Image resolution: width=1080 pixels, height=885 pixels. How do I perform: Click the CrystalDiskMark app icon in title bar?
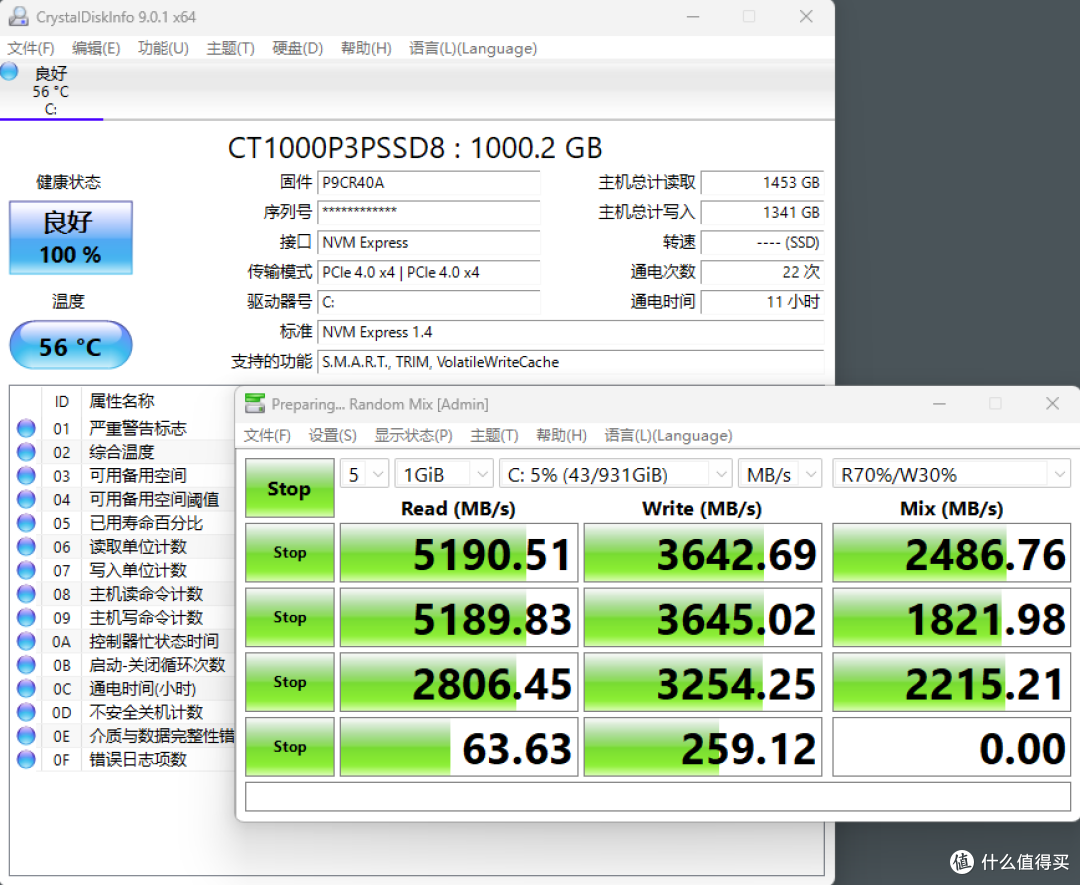(255, 404)
